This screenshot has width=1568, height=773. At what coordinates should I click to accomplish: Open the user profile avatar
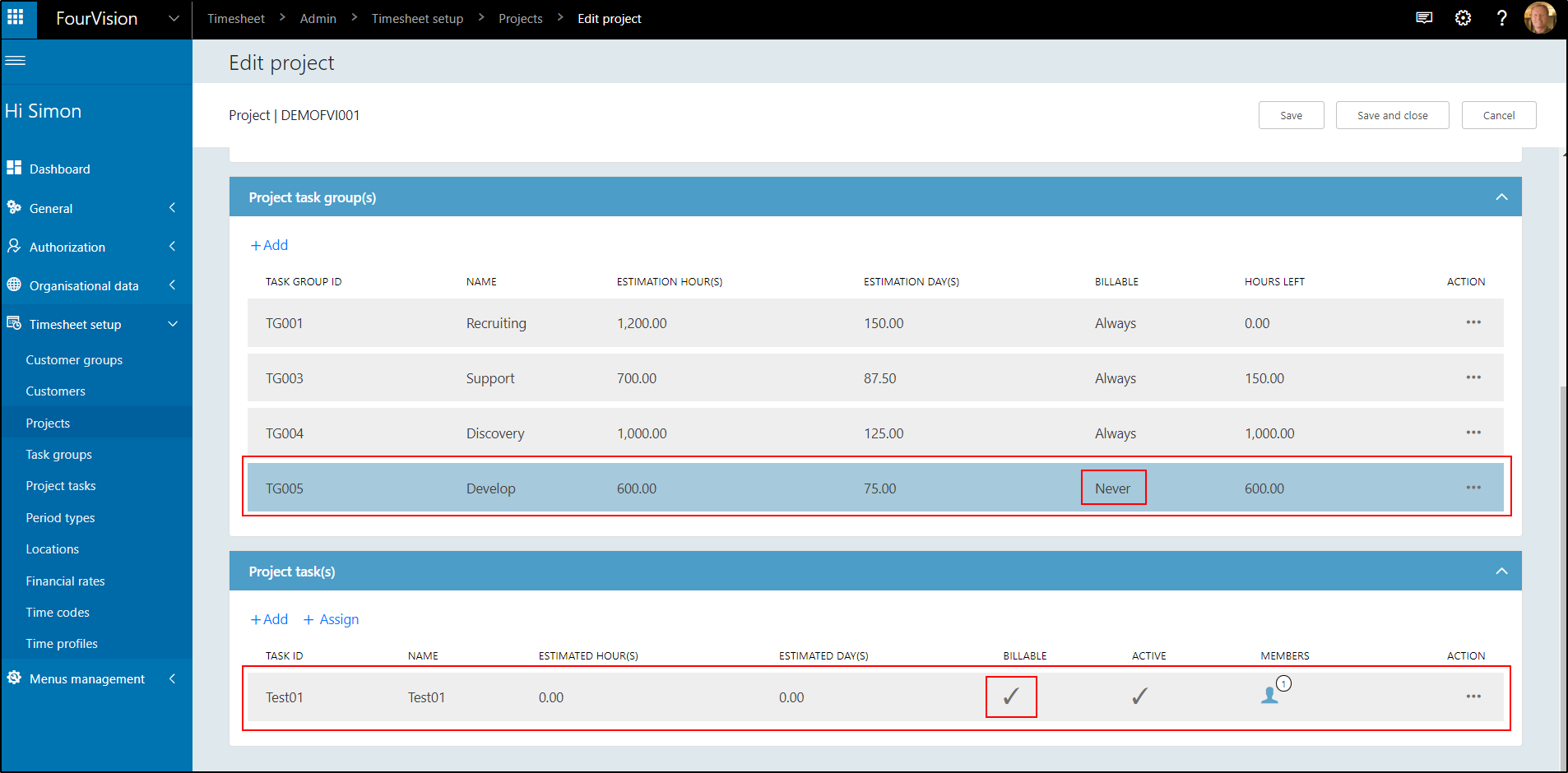[x=1540, y=18]
